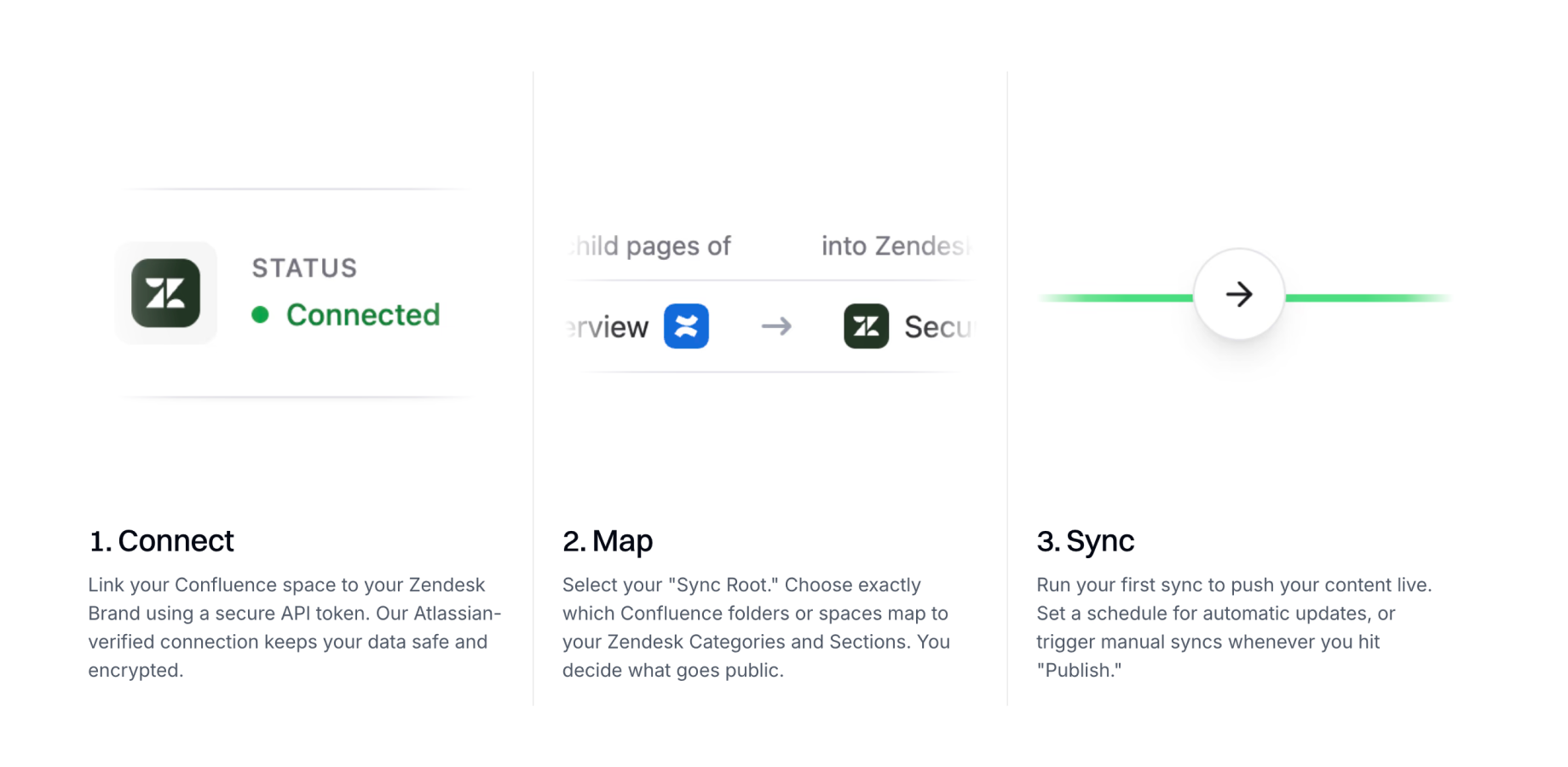Click the Zendesk logo in the Connect card

pyautogui.click(x=166, y=292)
